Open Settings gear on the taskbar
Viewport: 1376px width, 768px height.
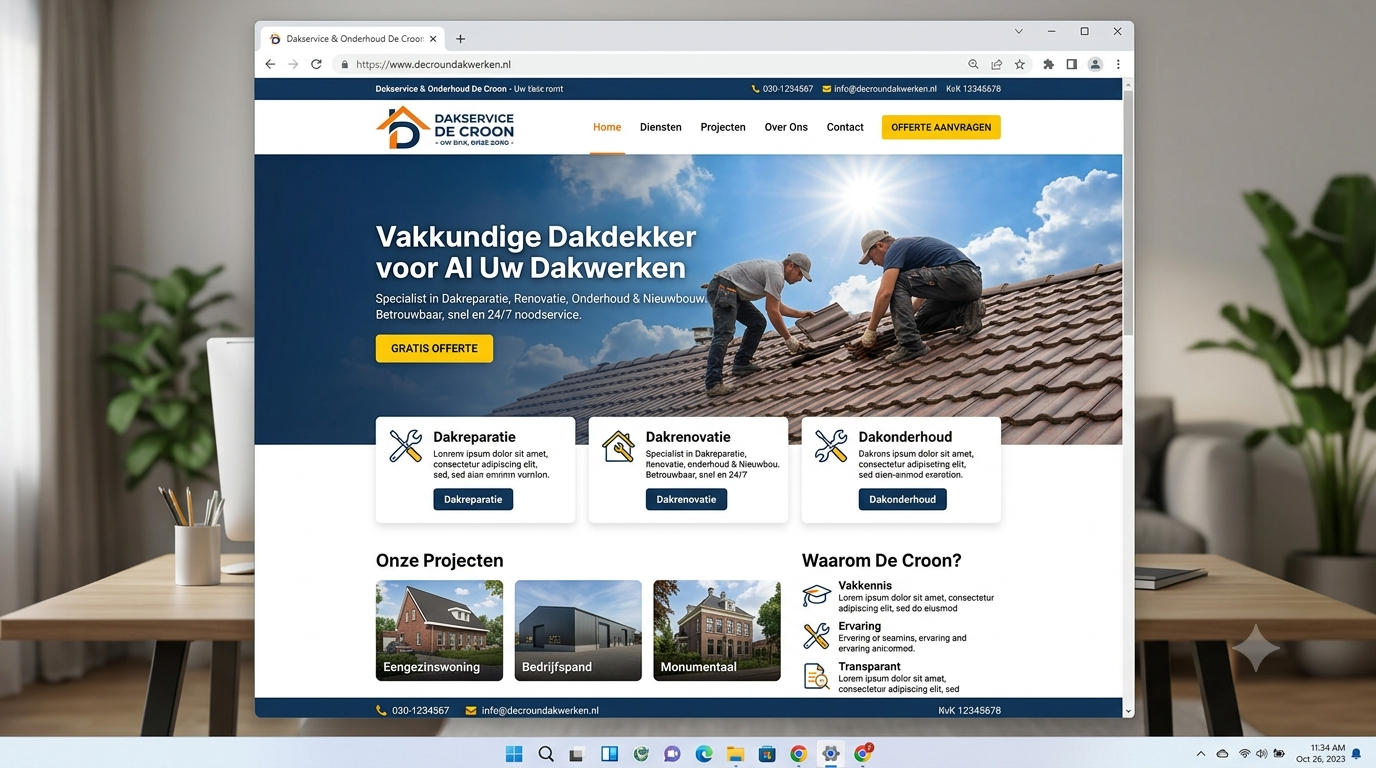[x=830, y=754]
